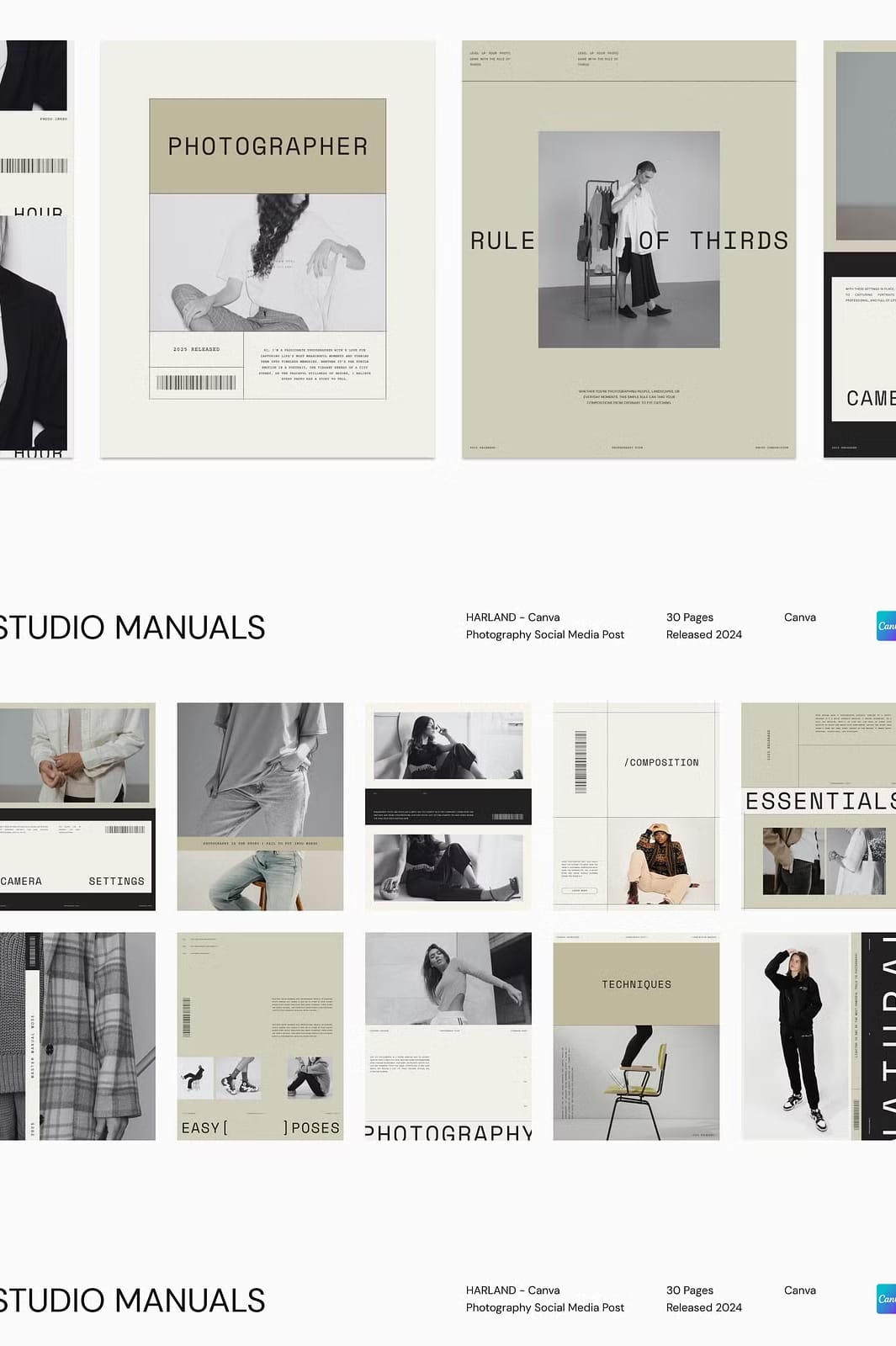The image size is (896, 1346).
Task: Click the upper 'HARLAND - Canva' text
Action: [512, 617]
